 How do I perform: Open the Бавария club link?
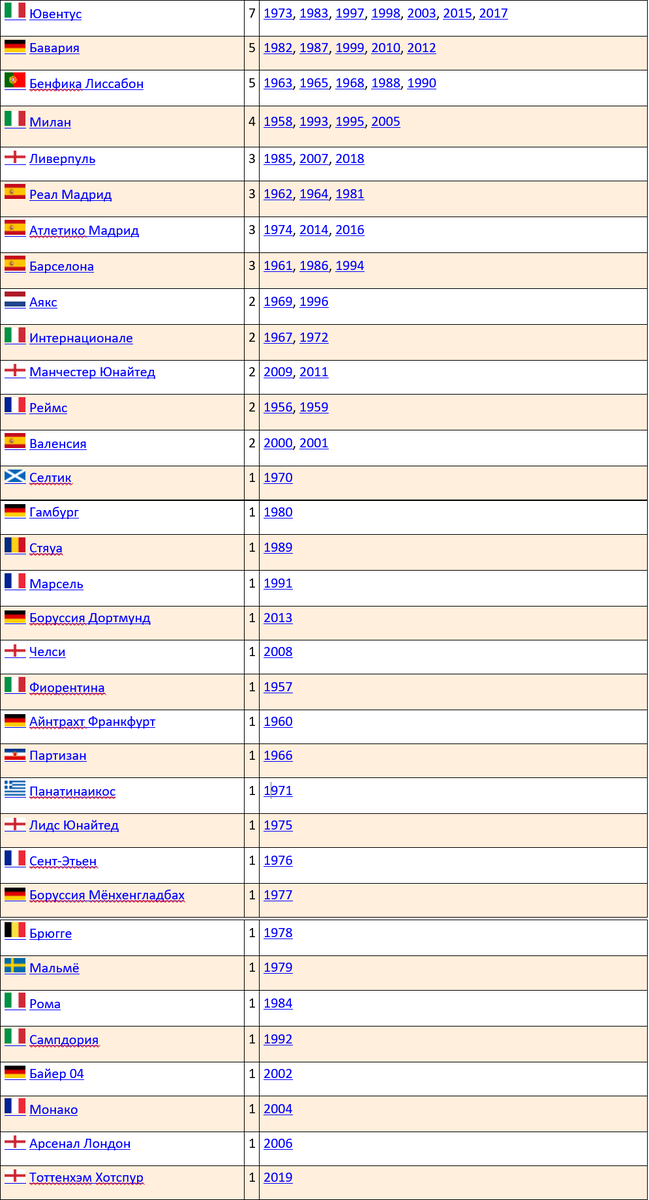pyautogui.click(x=55, y=48)
